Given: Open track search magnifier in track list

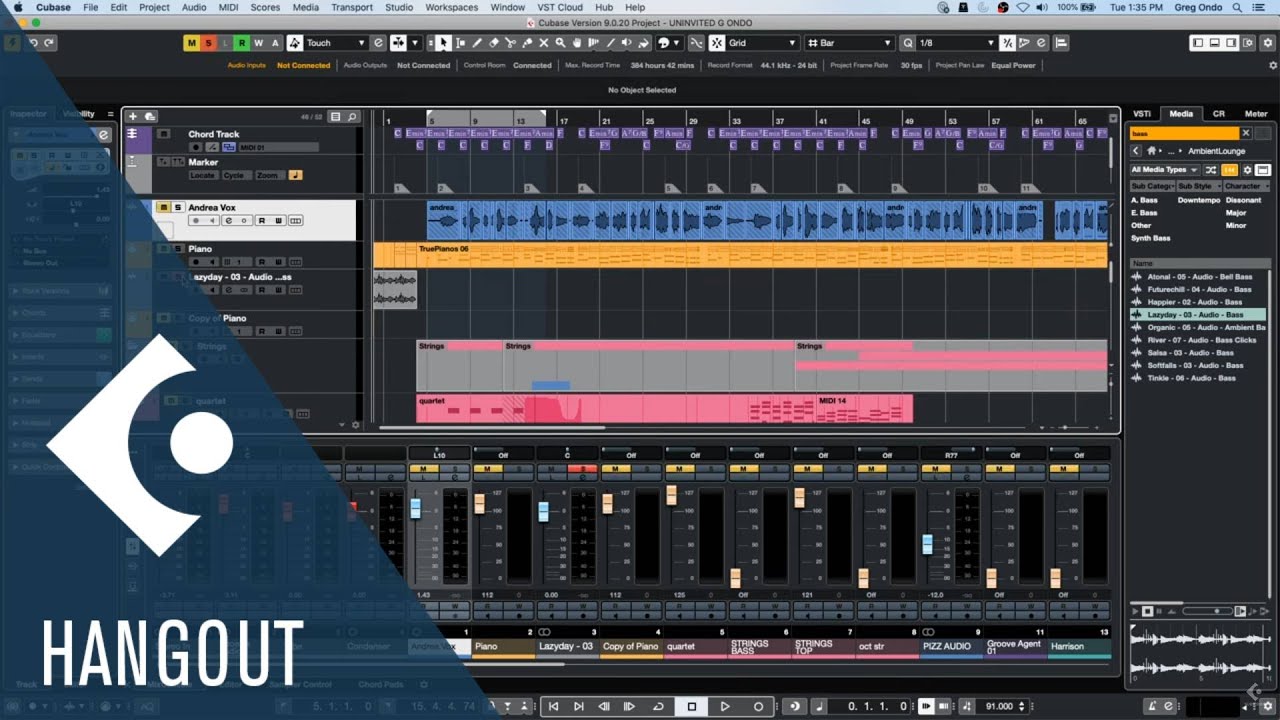Looking at the screenshot, I should point(353,117).
